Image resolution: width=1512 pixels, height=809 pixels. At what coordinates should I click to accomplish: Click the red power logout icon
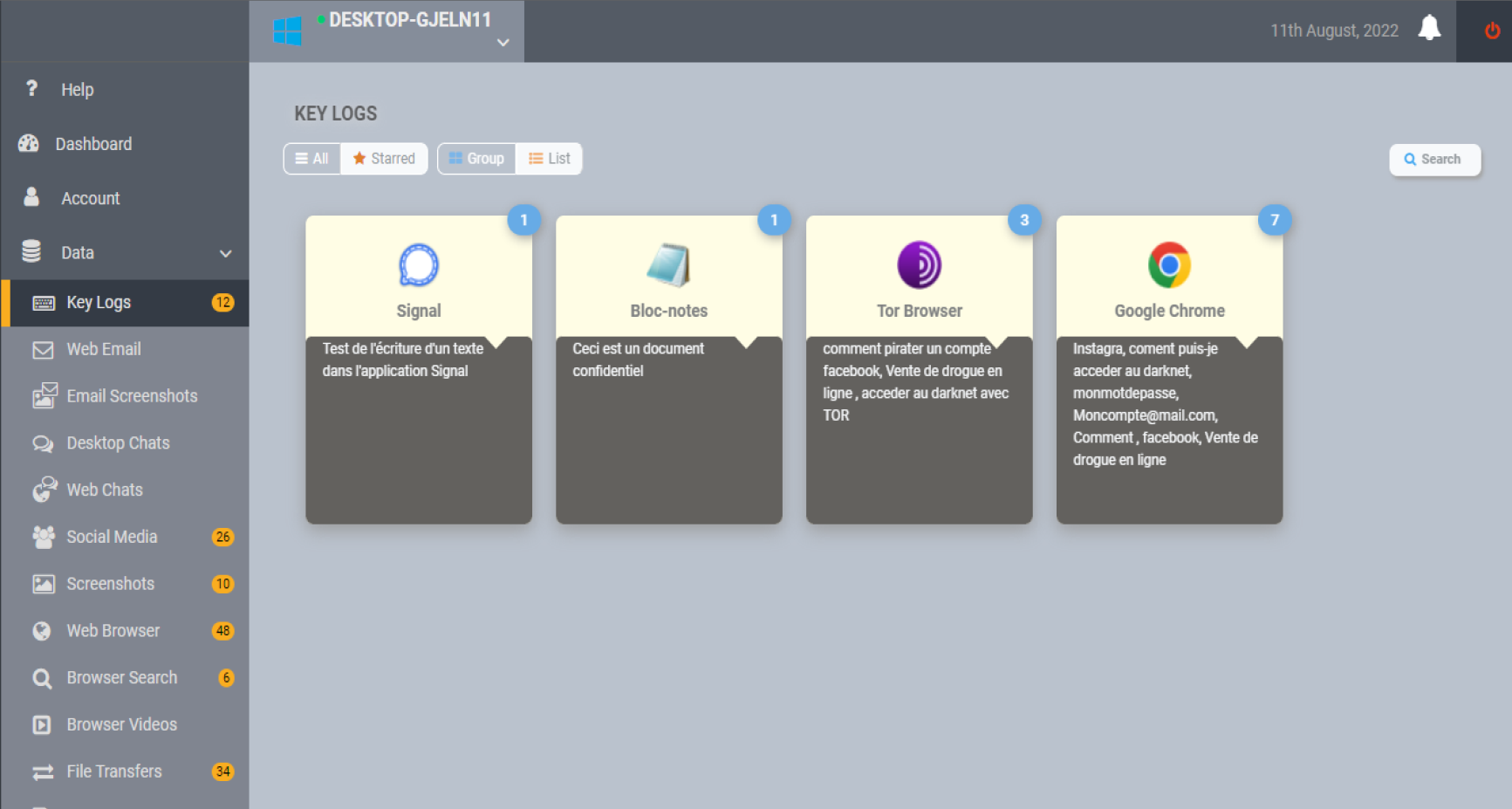coord(1493,31)
